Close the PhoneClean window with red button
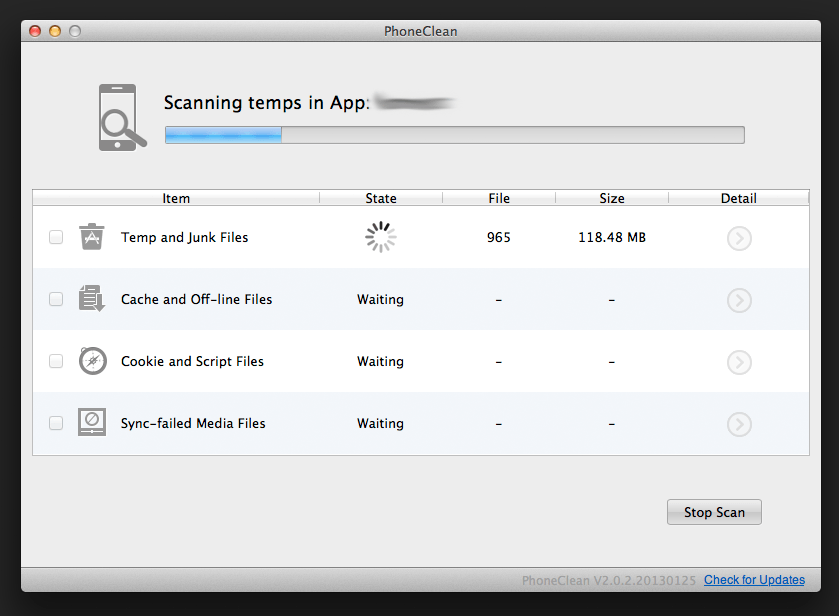839x616 pixels. click(x=35, y=31)
